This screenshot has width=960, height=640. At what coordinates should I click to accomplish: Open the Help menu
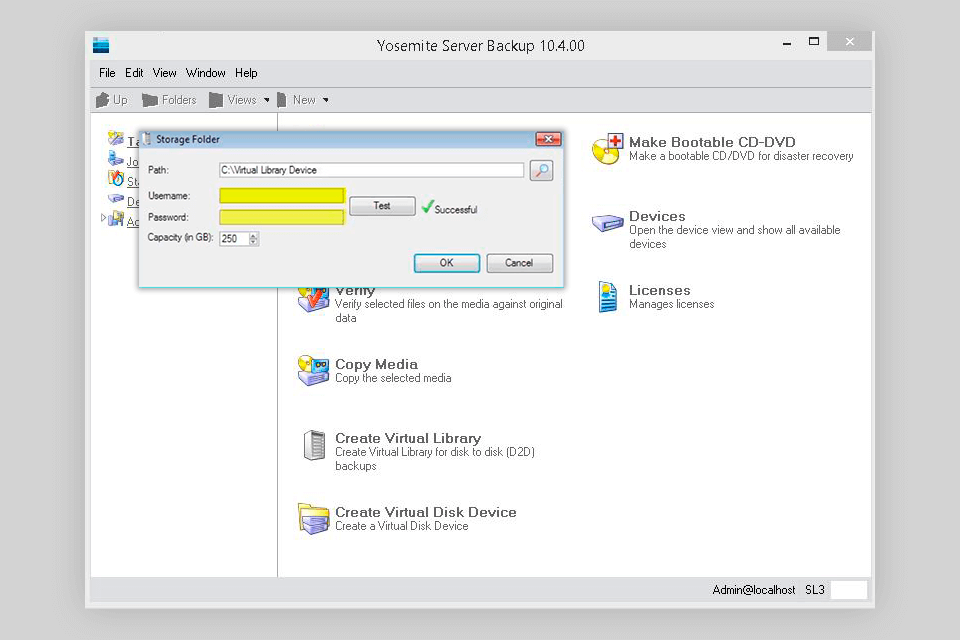click(x=246, y=73)
